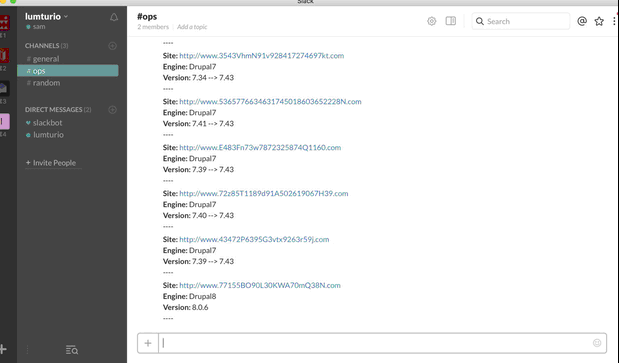Open the notifications bell in sidebar
The width and height of the screenshot is (619, 363).
pyautogui.click(x=114, y=17)
